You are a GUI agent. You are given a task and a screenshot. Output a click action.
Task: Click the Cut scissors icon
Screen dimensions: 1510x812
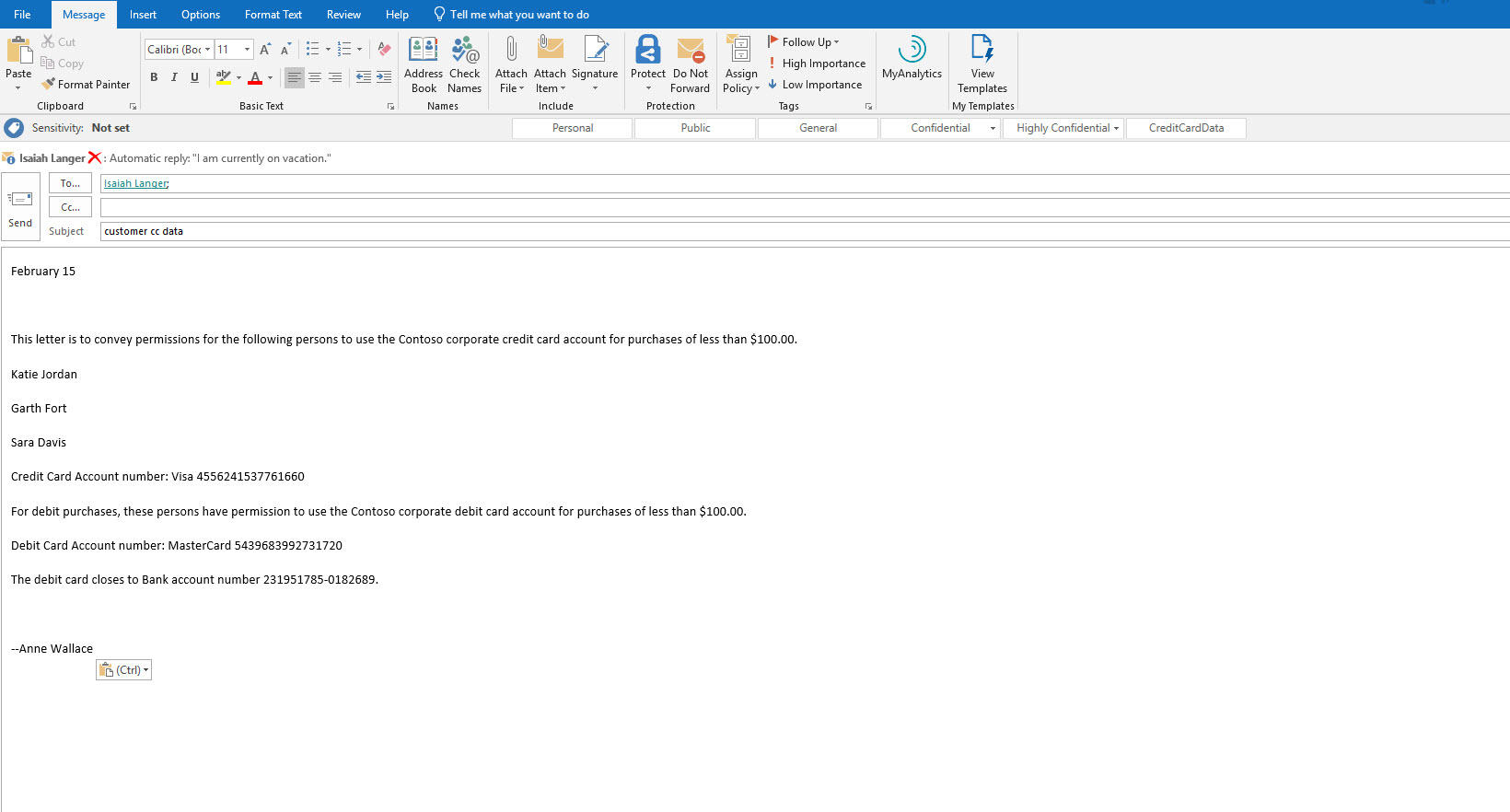coord(48,42)
